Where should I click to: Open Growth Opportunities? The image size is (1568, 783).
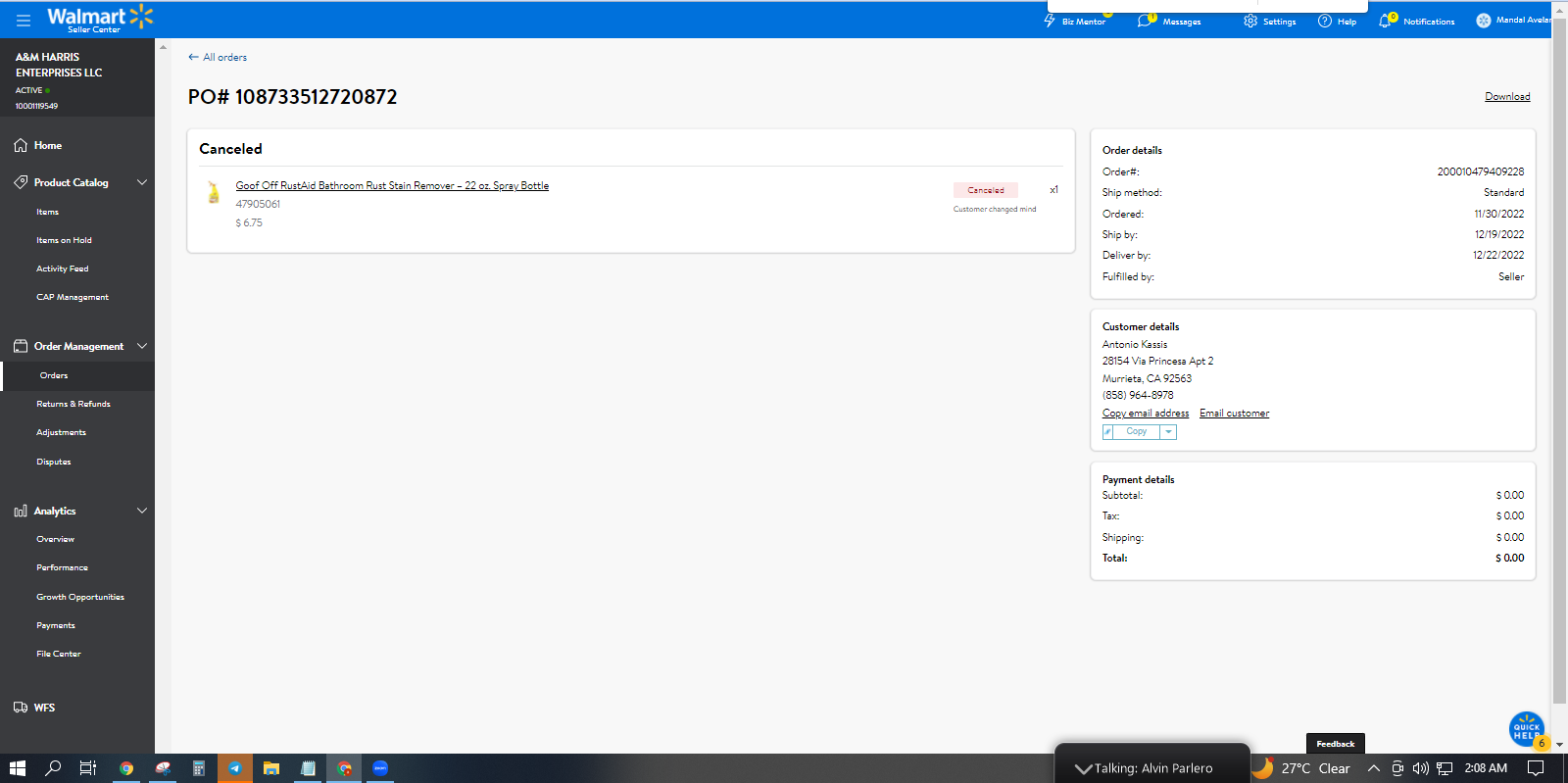point(80,597)
